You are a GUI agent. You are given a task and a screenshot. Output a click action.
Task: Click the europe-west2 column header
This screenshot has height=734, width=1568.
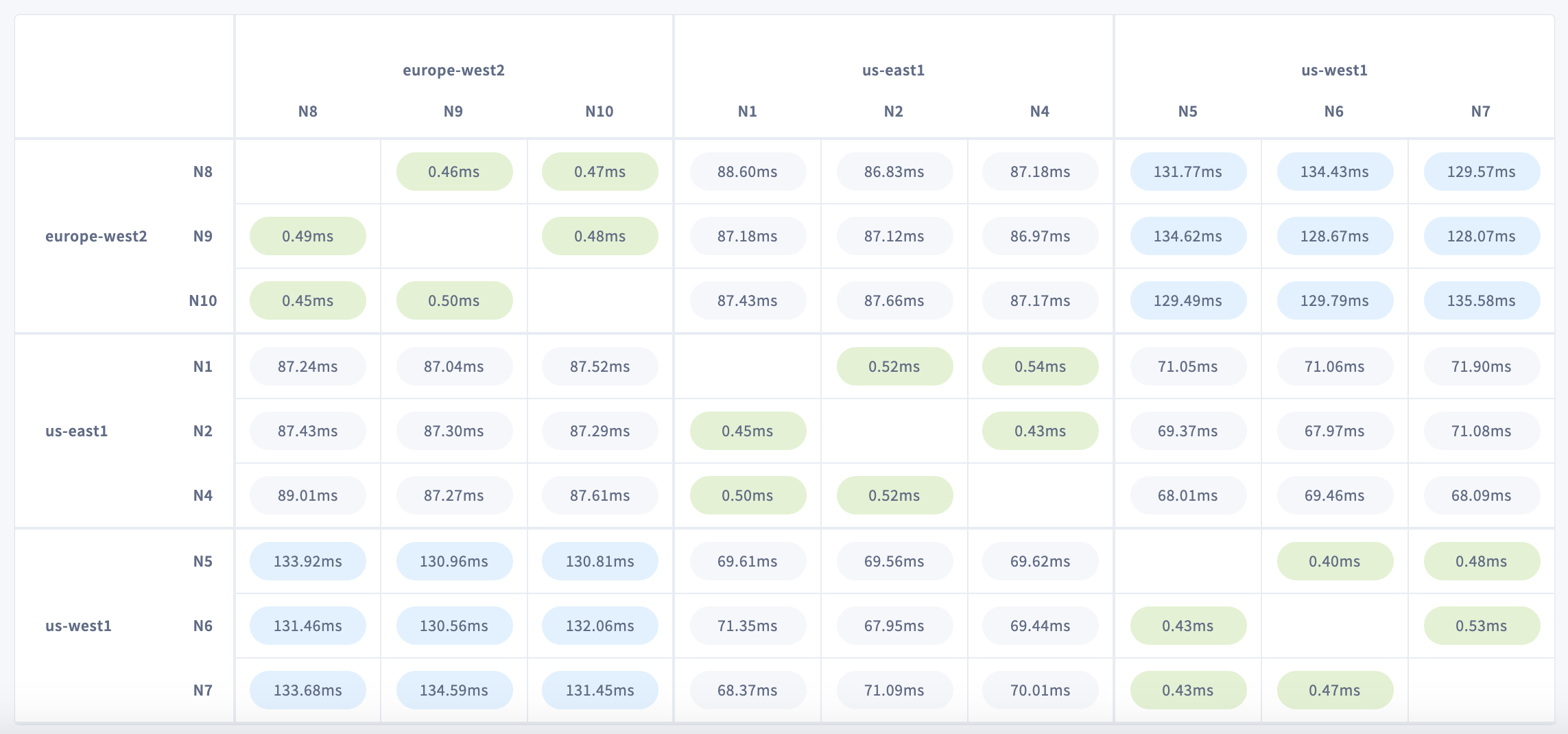click(x=453, y=70)
